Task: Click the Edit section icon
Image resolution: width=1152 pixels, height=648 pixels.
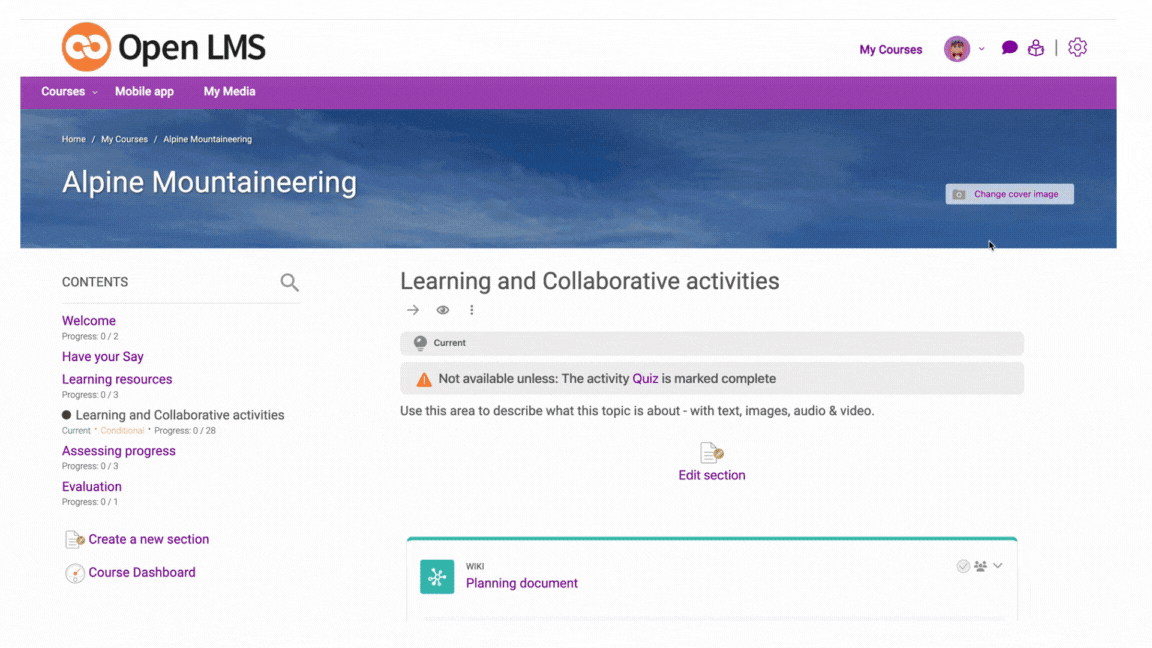Action: 712,452
